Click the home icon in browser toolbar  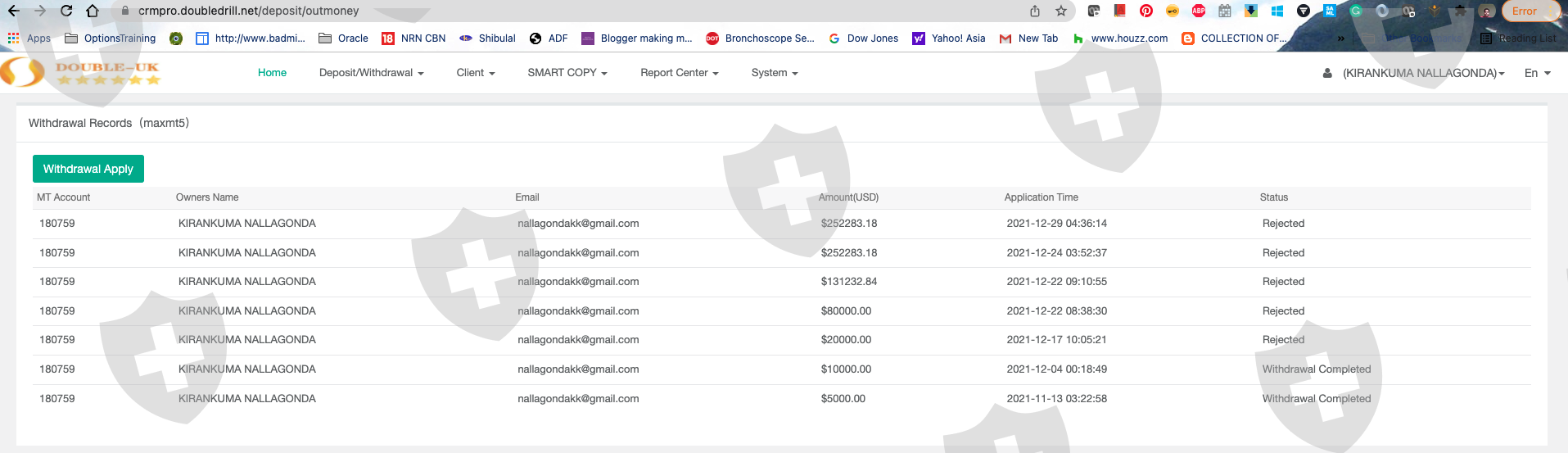pyautogui.click(x=93, y=11)
